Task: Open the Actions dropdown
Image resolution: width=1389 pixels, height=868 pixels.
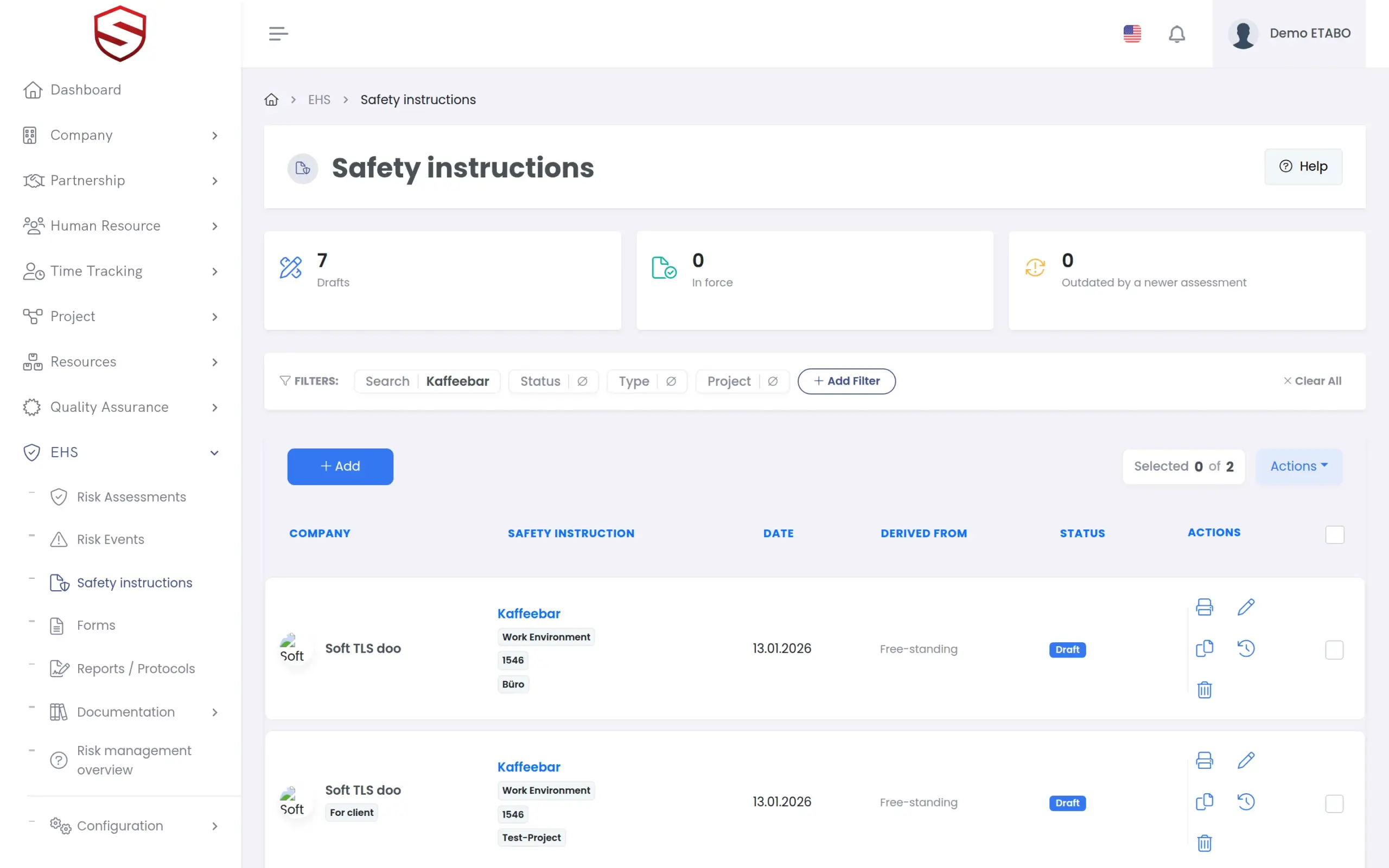Action: coord(1299,466)
